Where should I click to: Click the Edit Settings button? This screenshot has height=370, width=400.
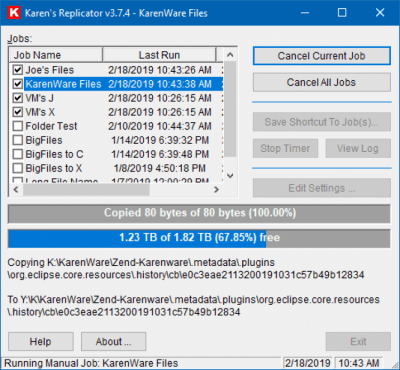tap(321, 188)
